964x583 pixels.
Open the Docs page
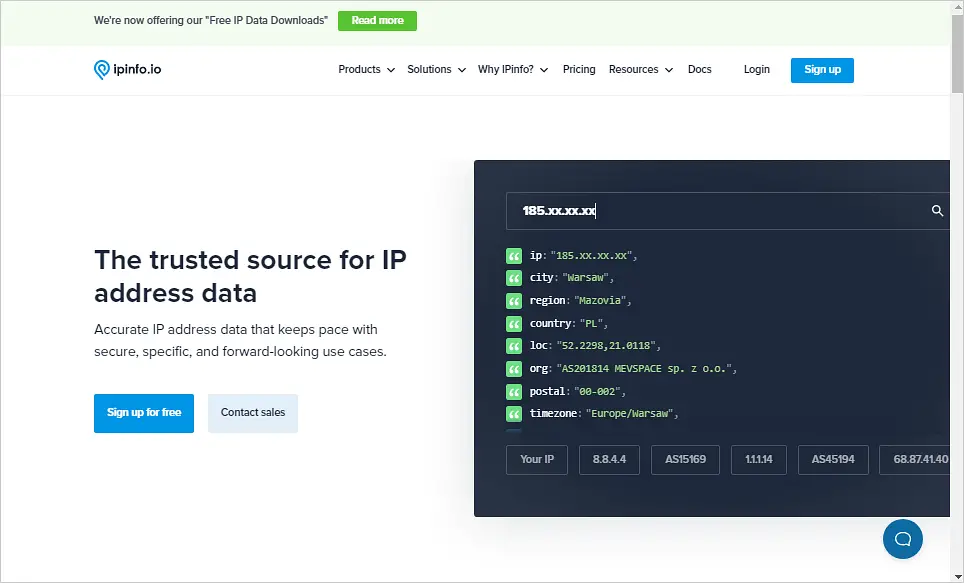[x=700, y=69]
